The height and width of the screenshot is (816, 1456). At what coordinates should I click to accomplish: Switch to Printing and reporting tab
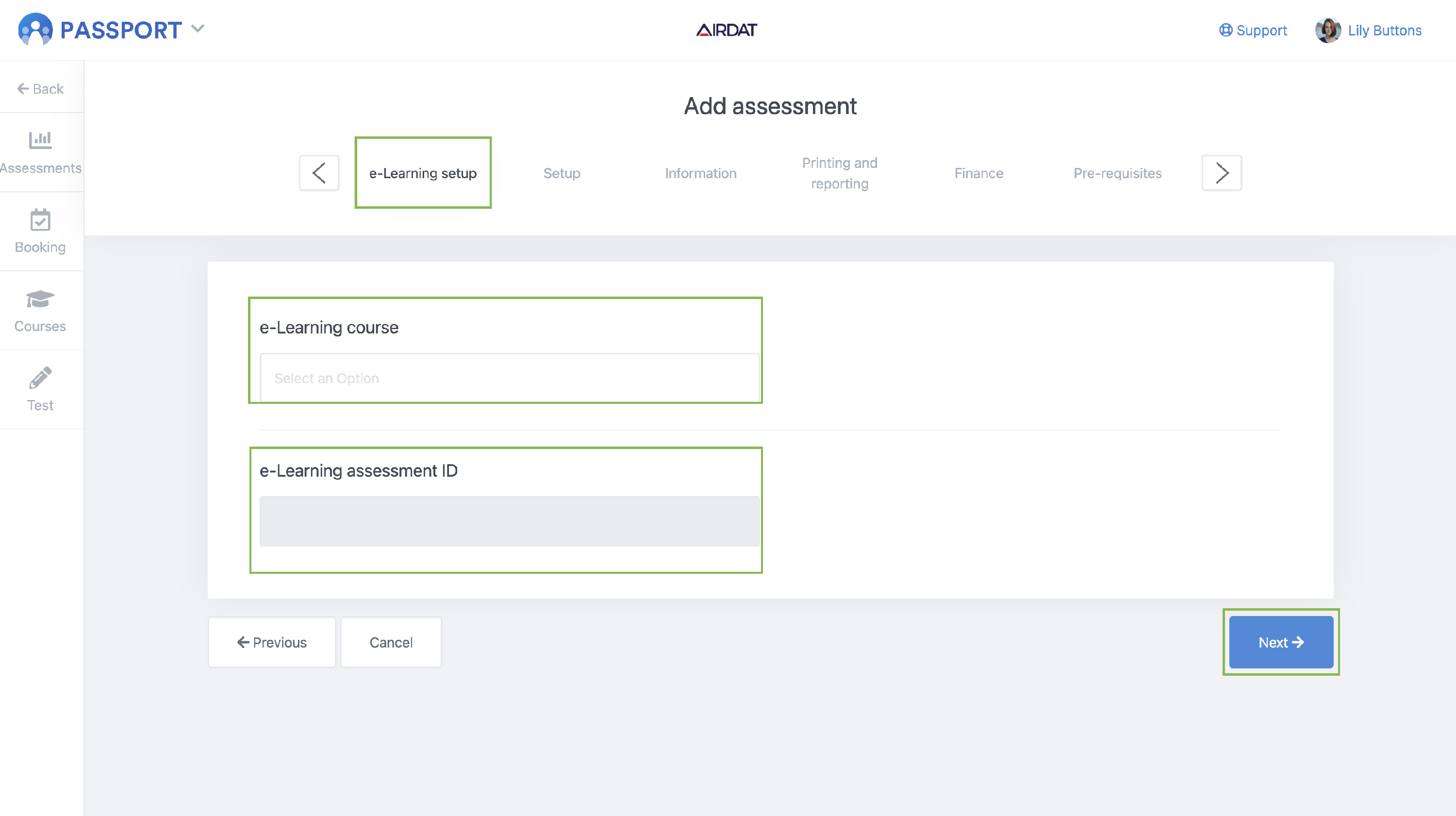click(x=840, y=173)
